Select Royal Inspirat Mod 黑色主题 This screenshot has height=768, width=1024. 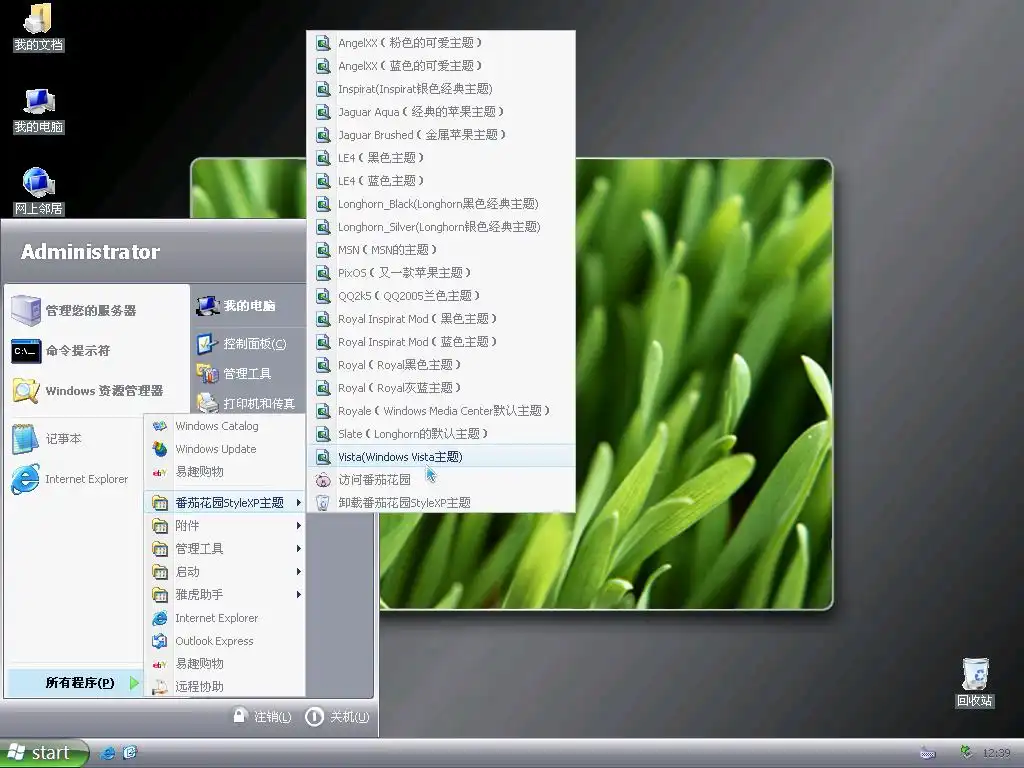coord(441,319)
